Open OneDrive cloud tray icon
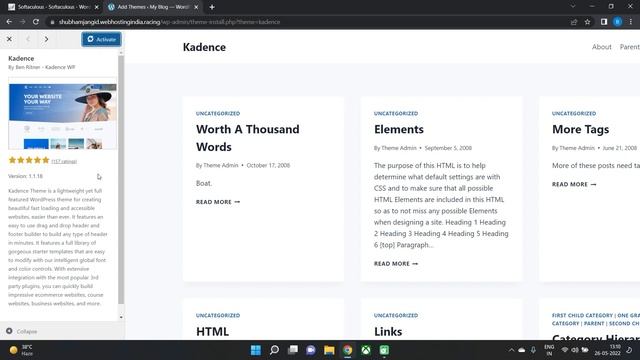This screenshot has height=360, width=640. 522,350
